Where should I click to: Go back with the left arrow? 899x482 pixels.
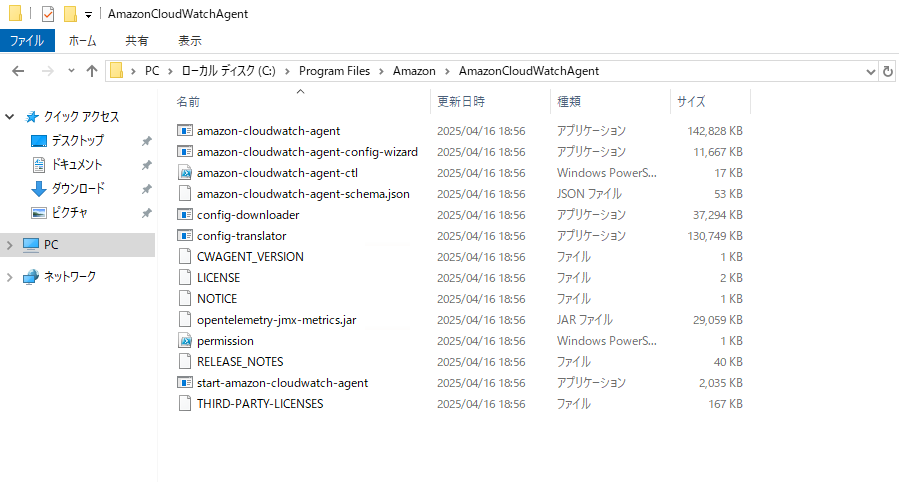[18, 71]
